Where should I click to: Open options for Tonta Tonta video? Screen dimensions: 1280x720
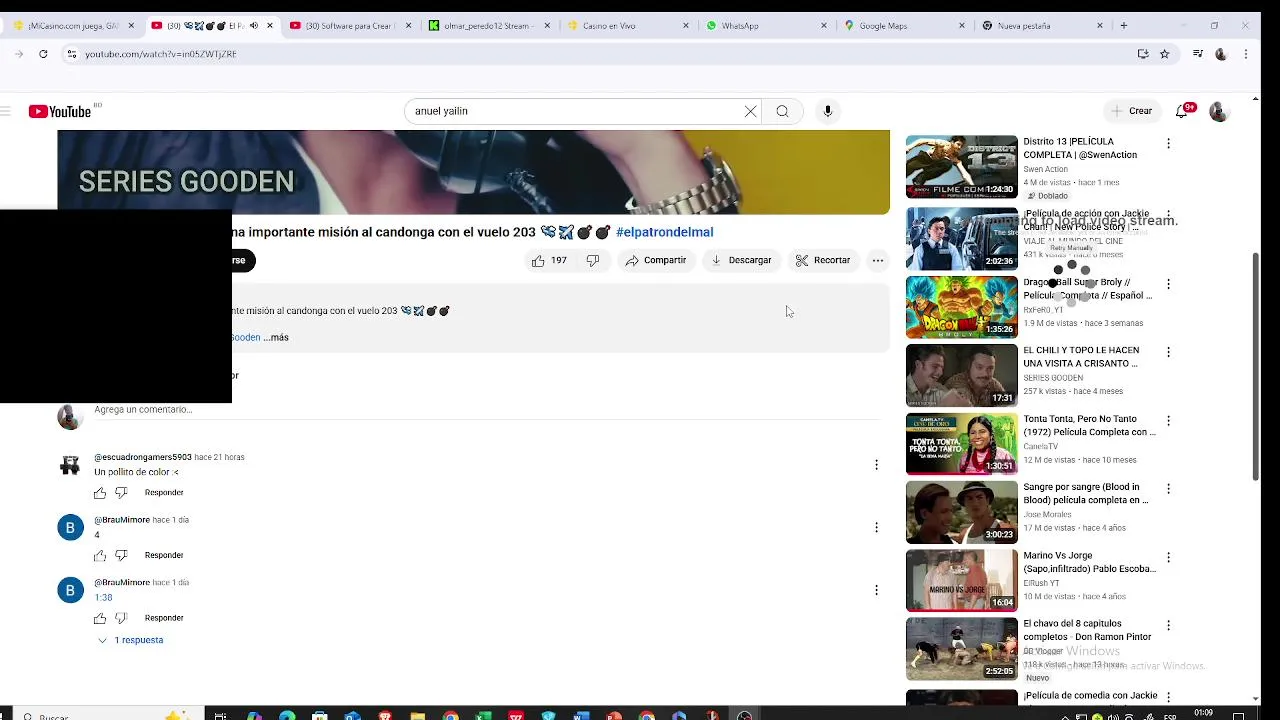pyautogui.click(x=1168, y=421)
